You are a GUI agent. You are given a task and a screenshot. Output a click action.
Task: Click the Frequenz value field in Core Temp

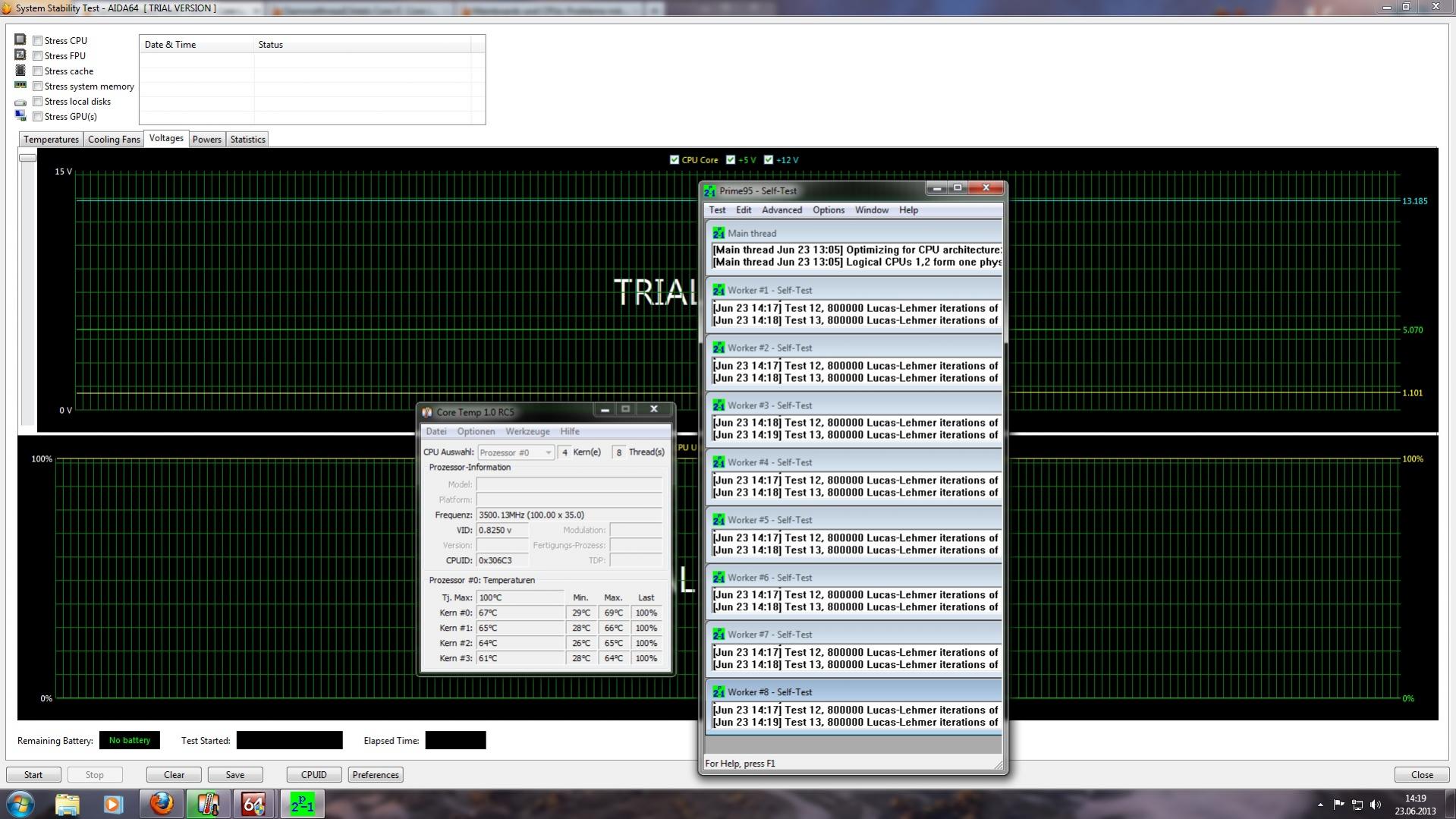pos(569,515)
